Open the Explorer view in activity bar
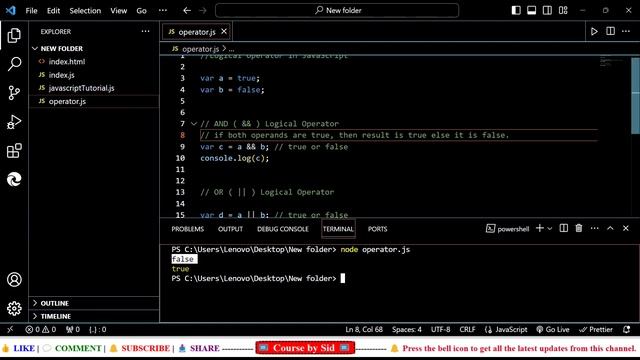This screenshot has width=640, height=360. click(14, 36)
